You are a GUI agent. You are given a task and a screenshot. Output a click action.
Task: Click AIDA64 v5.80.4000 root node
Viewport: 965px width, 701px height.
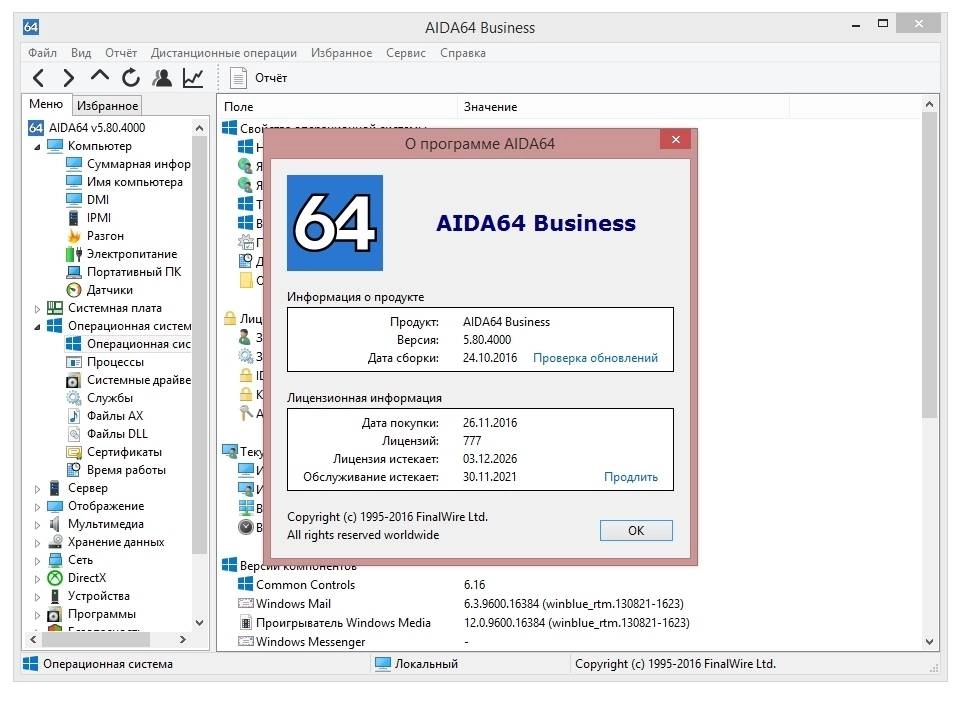point(87,128)
